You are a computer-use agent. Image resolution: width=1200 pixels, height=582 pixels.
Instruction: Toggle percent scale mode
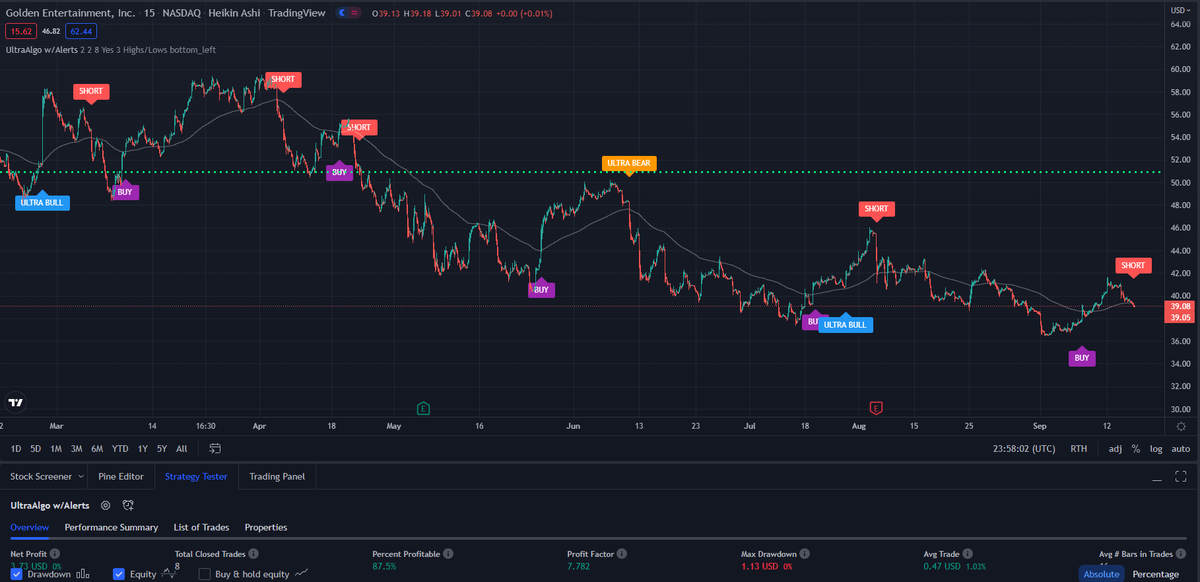point(1136,449)
